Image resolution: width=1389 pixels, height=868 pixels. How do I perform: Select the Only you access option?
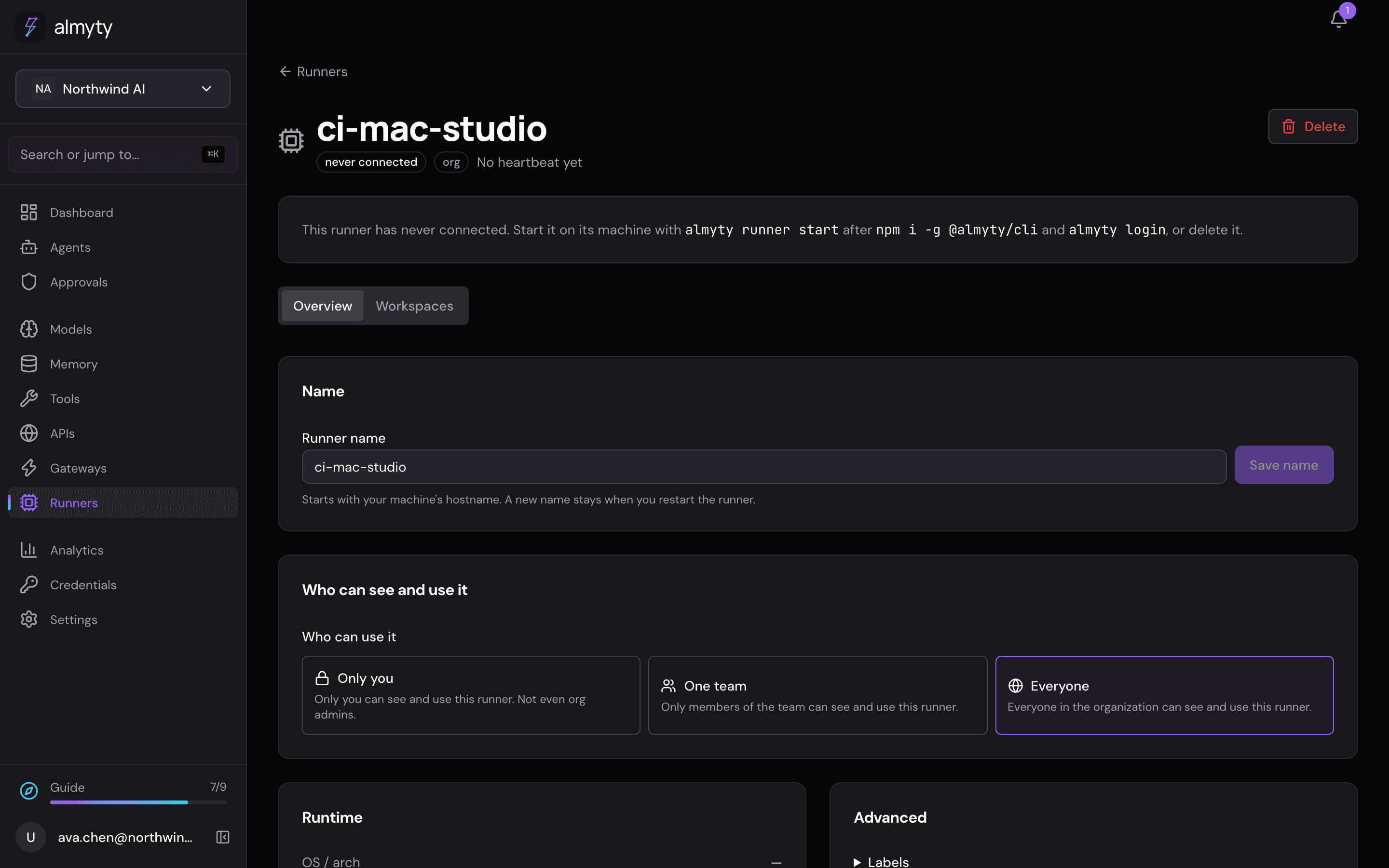click(x=471, y=695)
